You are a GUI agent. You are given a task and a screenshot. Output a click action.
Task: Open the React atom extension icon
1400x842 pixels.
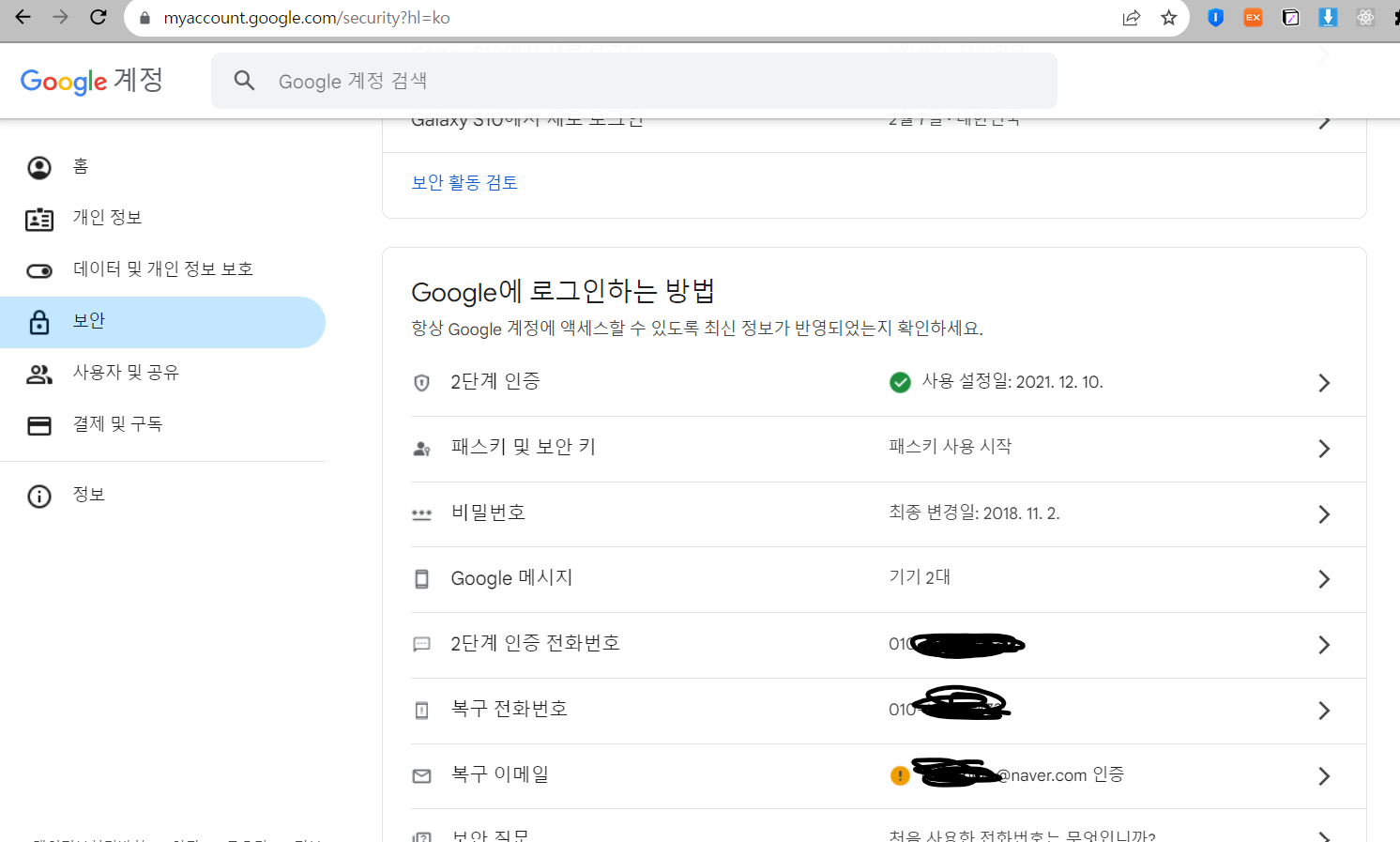click(1366, 17)
